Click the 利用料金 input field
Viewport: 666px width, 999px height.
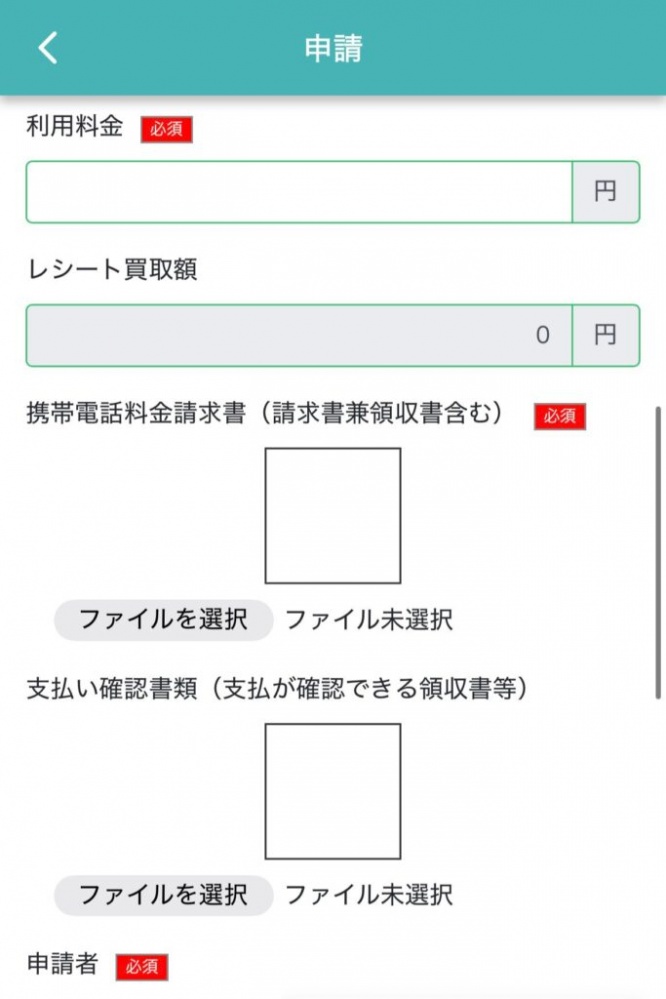299,192
